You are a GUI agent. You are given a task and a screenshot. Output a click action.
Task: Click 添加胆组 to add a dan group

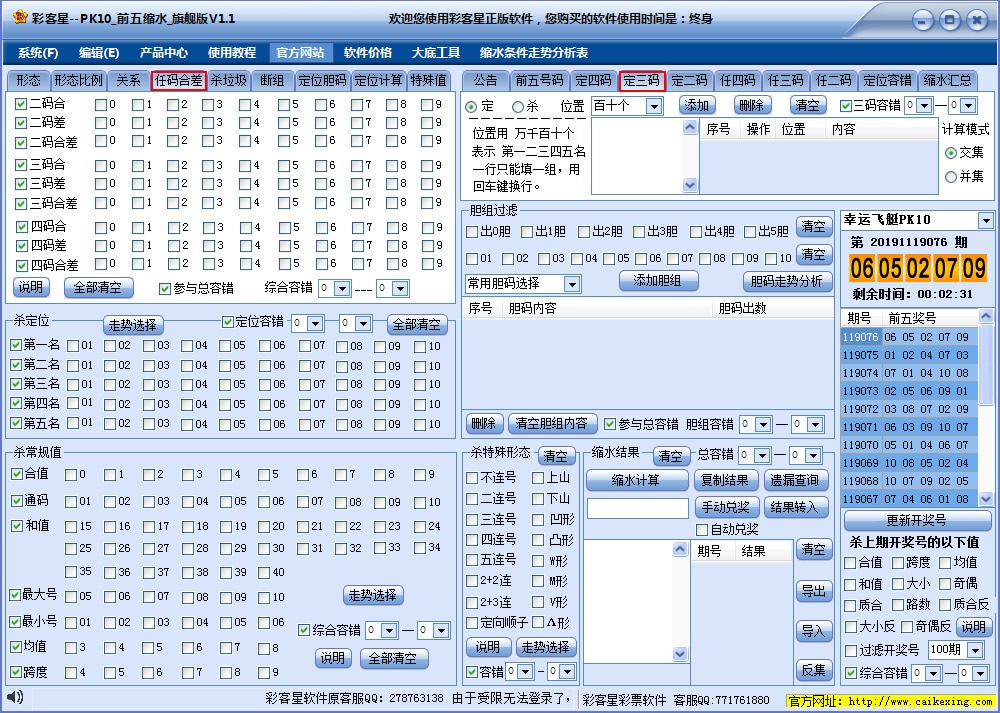(659, 281)
